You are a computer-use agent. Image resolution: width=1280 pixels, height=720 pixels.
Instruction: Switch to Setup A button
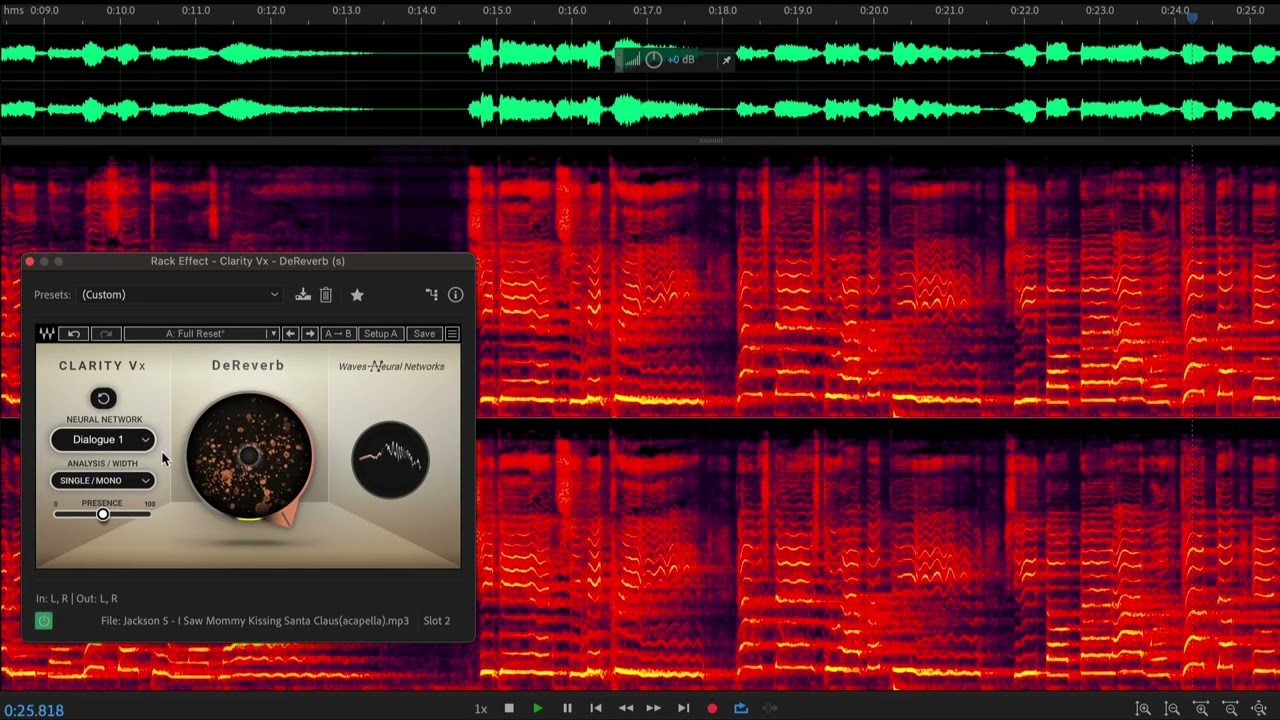[x=380, y=333]
